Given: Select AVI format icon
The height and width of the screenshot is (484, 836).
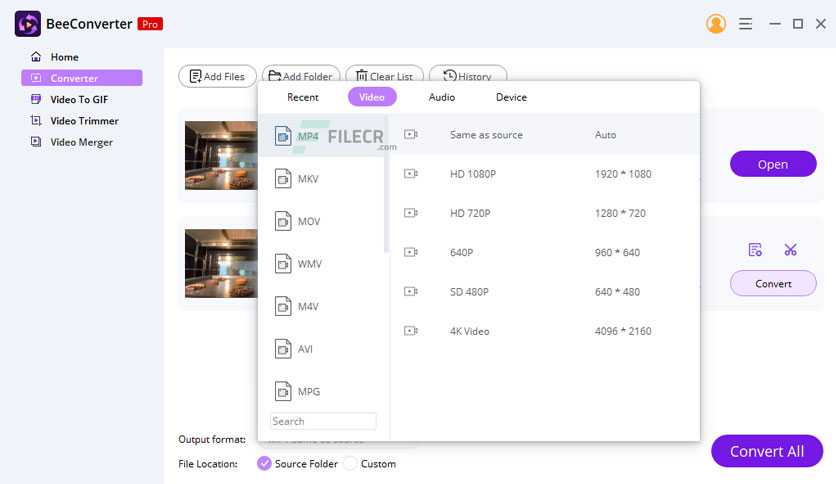Looking at the screenshot, I should point(283,349).
